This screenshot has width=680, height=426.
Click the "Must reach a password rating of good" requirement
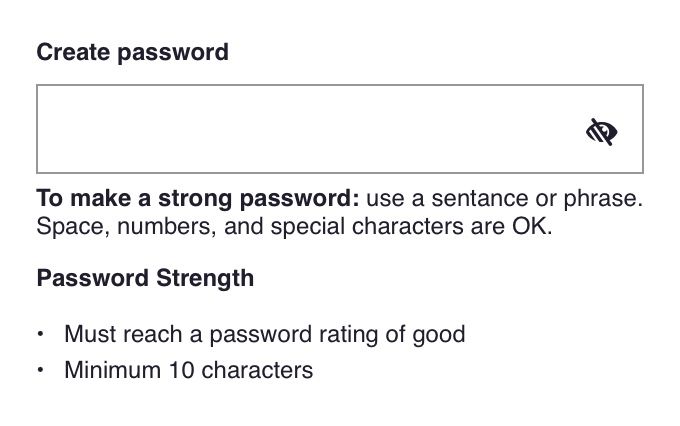pyautogui.click(x=265, y=335)
